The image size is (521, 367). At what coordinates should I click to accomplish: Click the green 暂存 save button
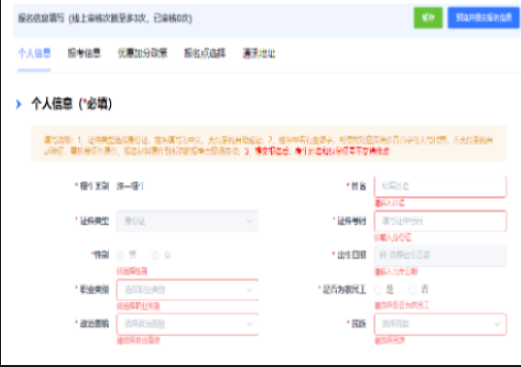(x=428, y=18)
